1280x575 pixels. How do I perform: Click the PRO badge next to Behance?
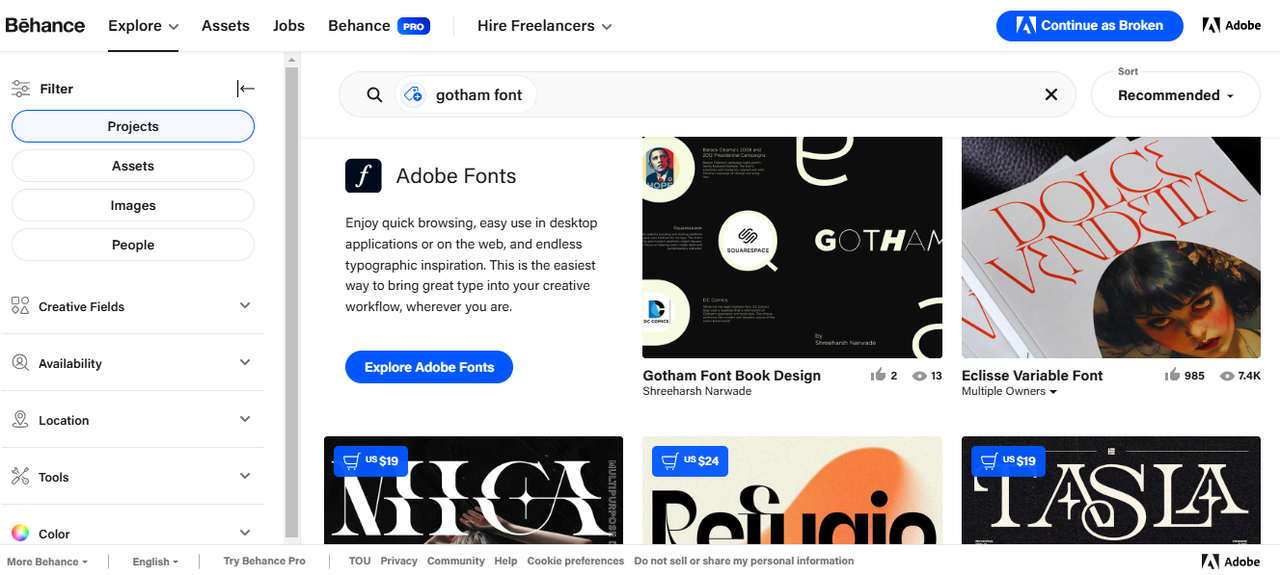pos(414,26)
